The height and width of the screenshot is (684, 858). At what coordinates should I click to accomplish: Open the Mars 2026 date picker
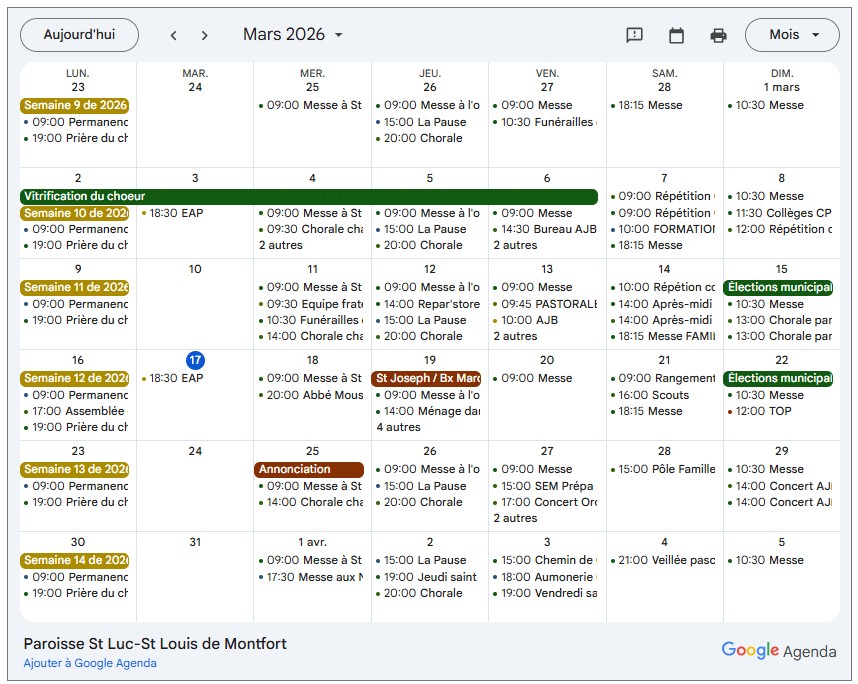point(293,35)
